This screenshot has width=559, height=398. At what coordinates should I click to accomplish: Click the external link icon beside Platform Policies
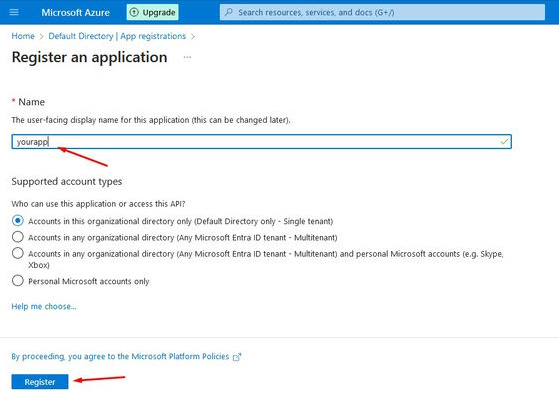click(x=237, y=357)
